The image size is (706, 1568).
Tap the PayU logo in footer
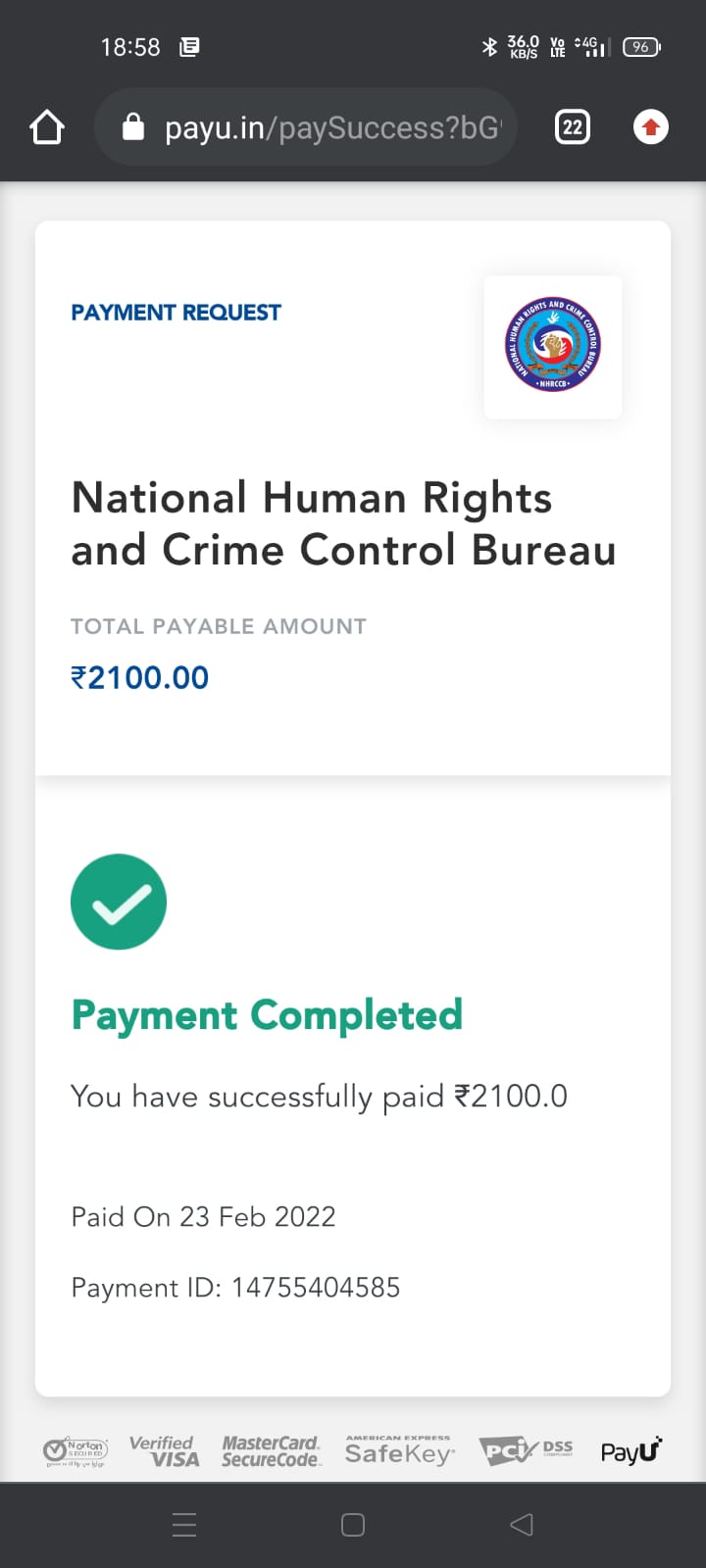pyautogui.click(x=630, y=1450)
